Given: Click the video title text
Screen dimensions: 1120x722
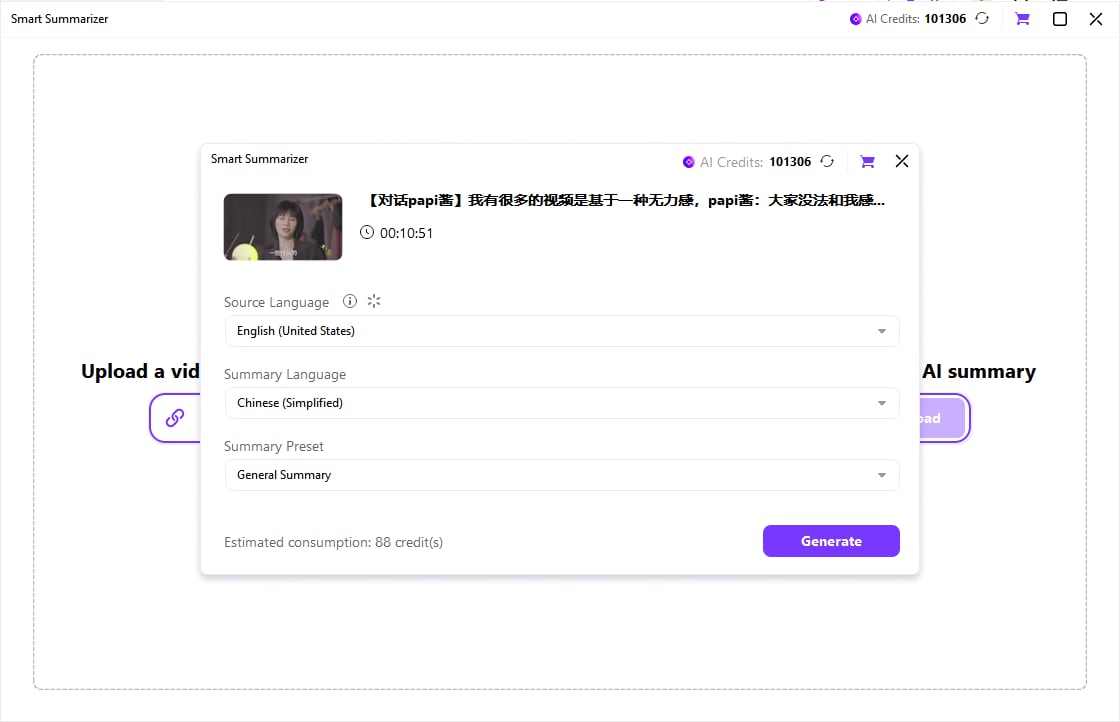Looking at the screenshot, I should pos(625,201).
